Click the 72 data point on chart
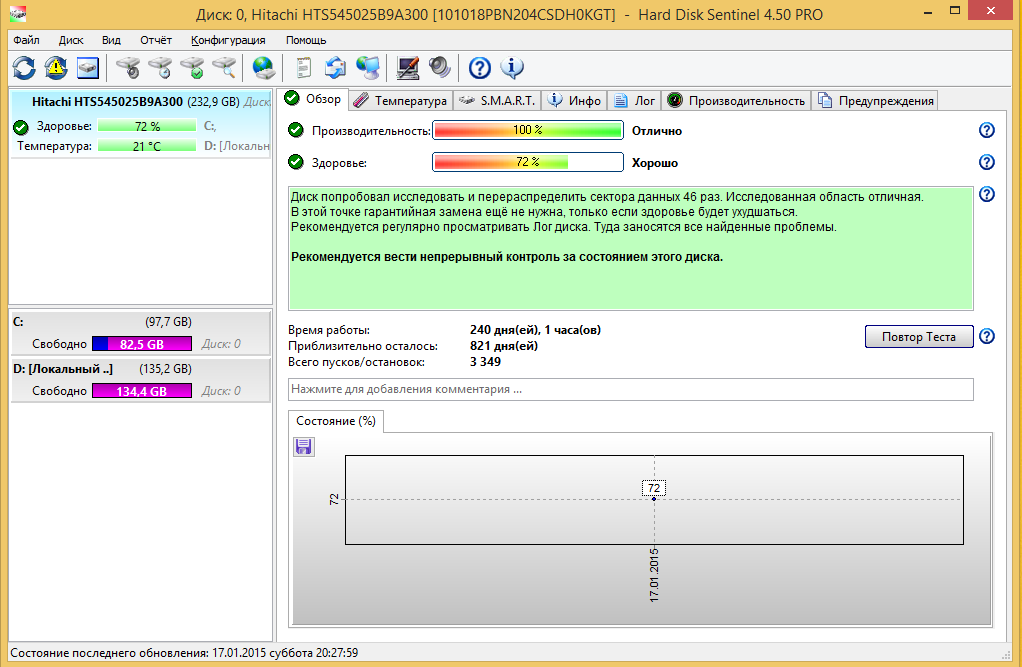This screenshot has width=1022, height=667. (654, 499)
